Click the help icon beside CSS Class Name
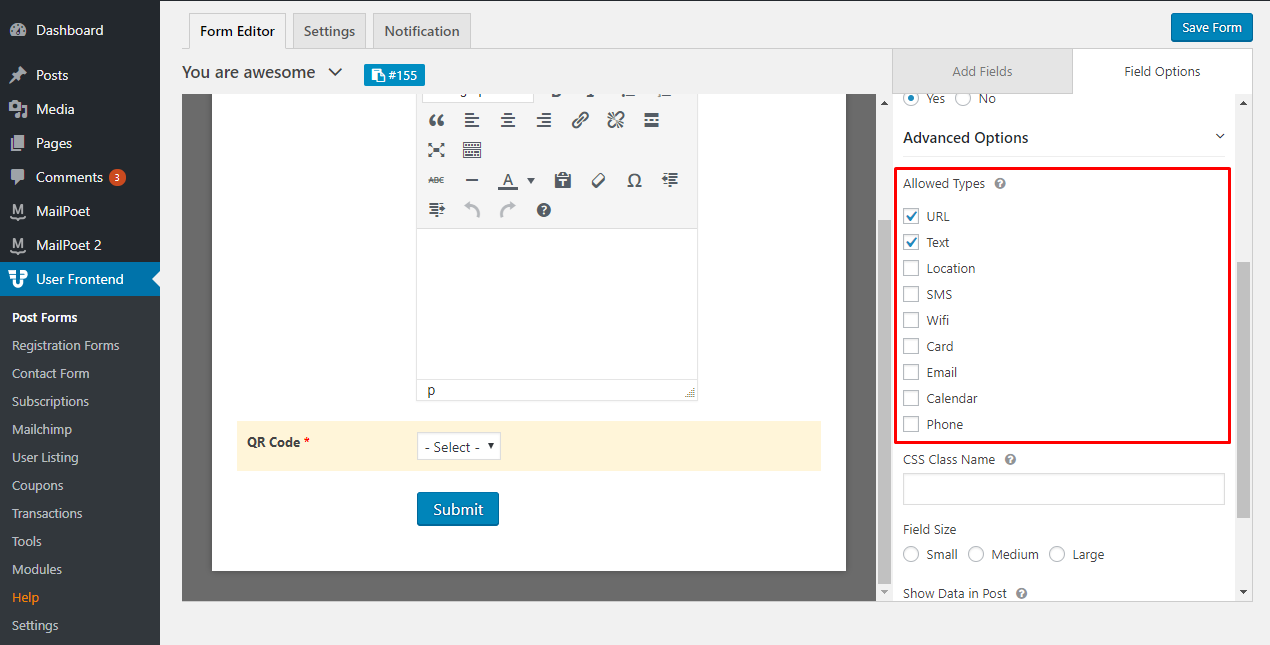 tap(1010, 460)
